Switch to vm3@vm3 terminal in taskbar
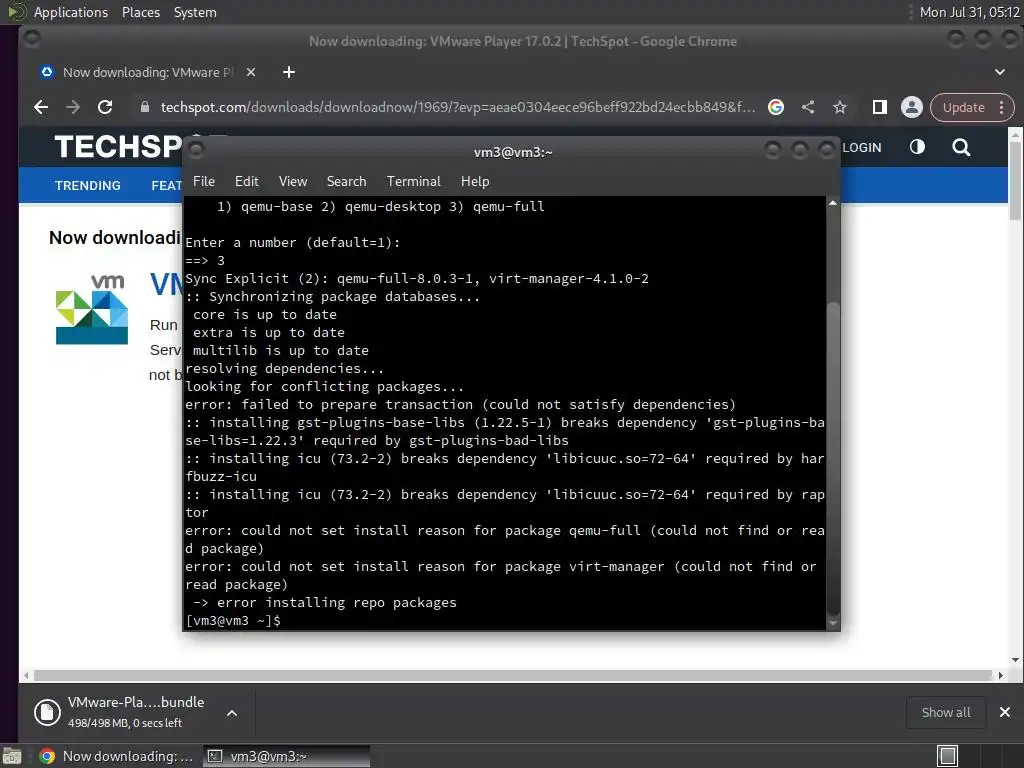The image size is (1024, 768). [x=287, y=756]
